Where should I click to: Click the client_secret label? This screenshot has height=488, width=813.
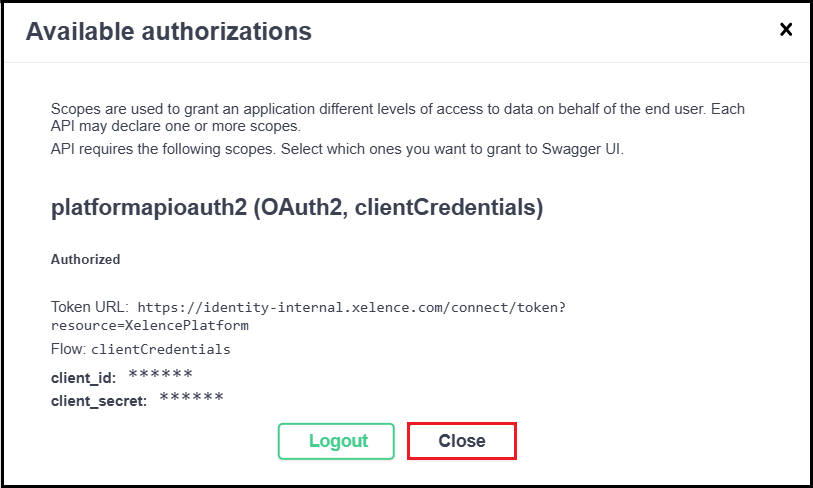[99, 401]
